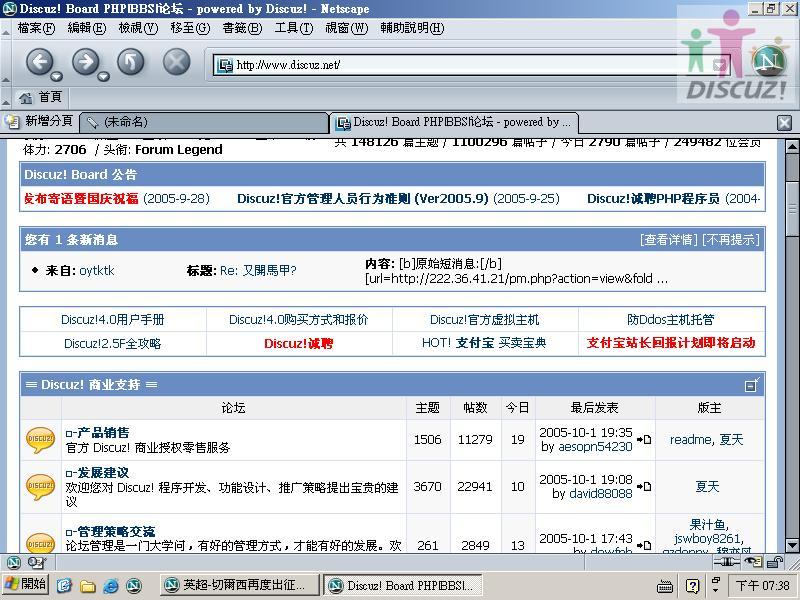
Task: Open user aesopn54230's profile
Action: point(595,447)
